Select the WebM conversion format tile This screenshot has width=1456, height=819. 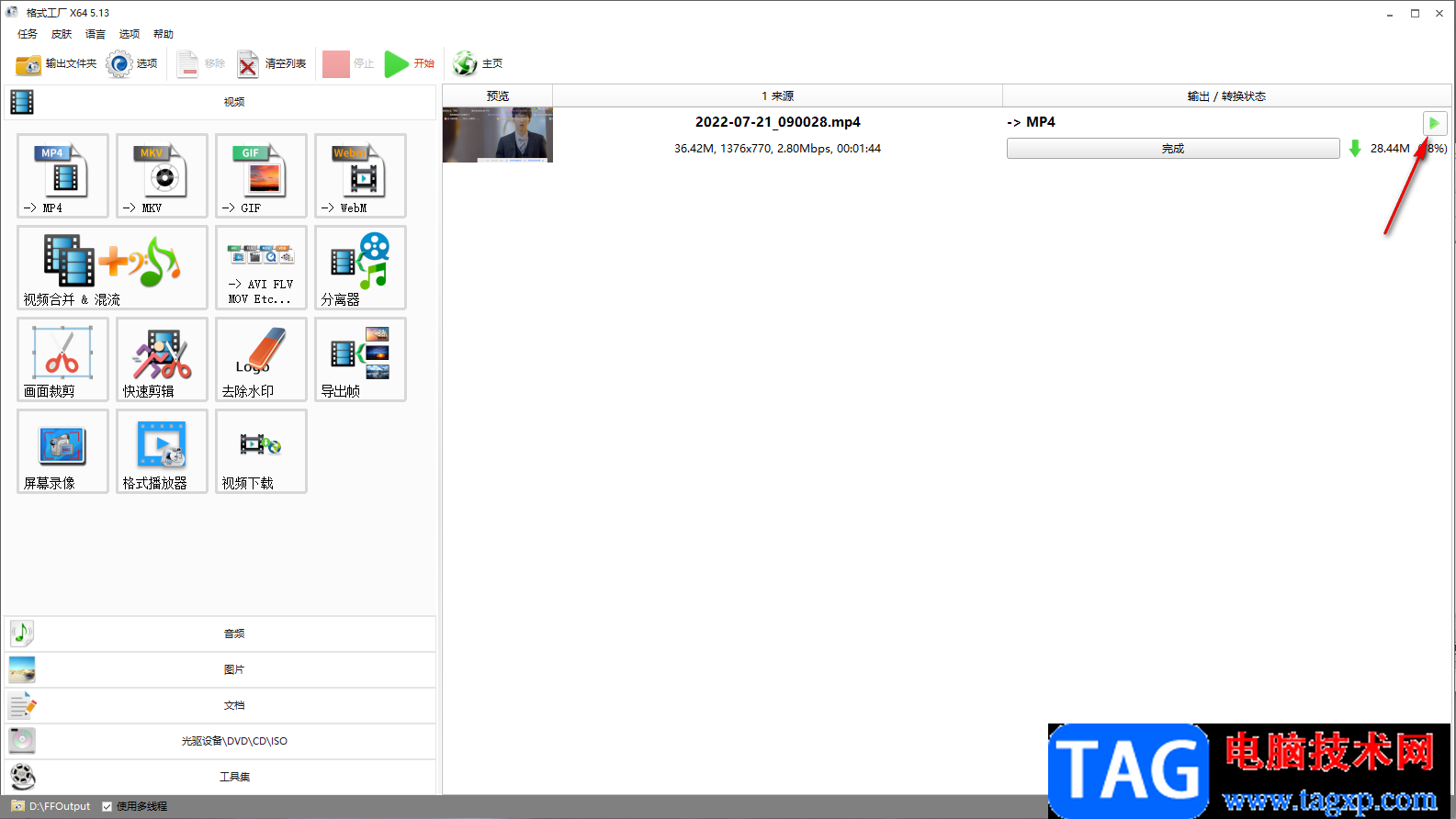pyautogui.click(x=360, y=175)
